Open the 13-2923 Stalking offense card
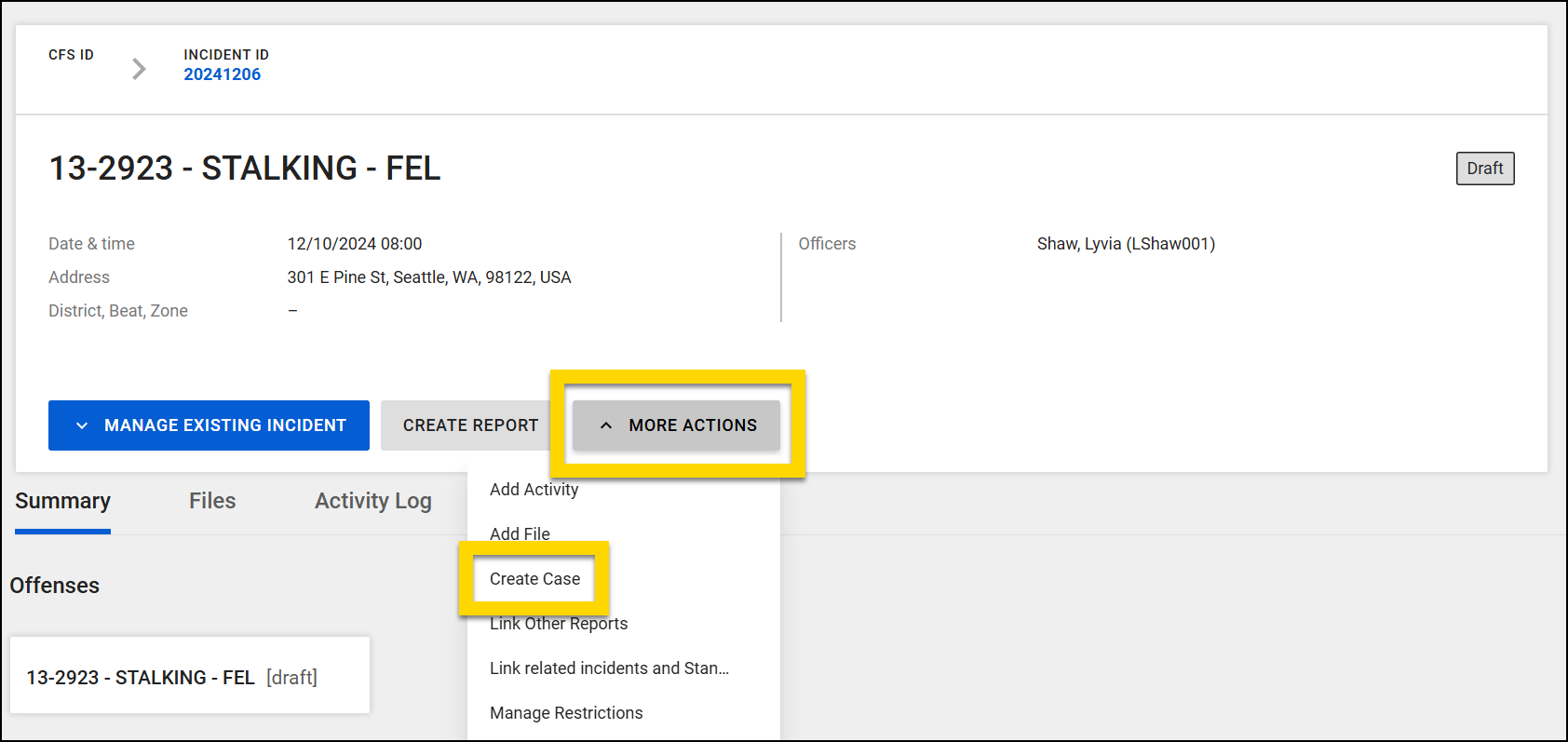Screen dimensions: 1568x742 (190, 675)
